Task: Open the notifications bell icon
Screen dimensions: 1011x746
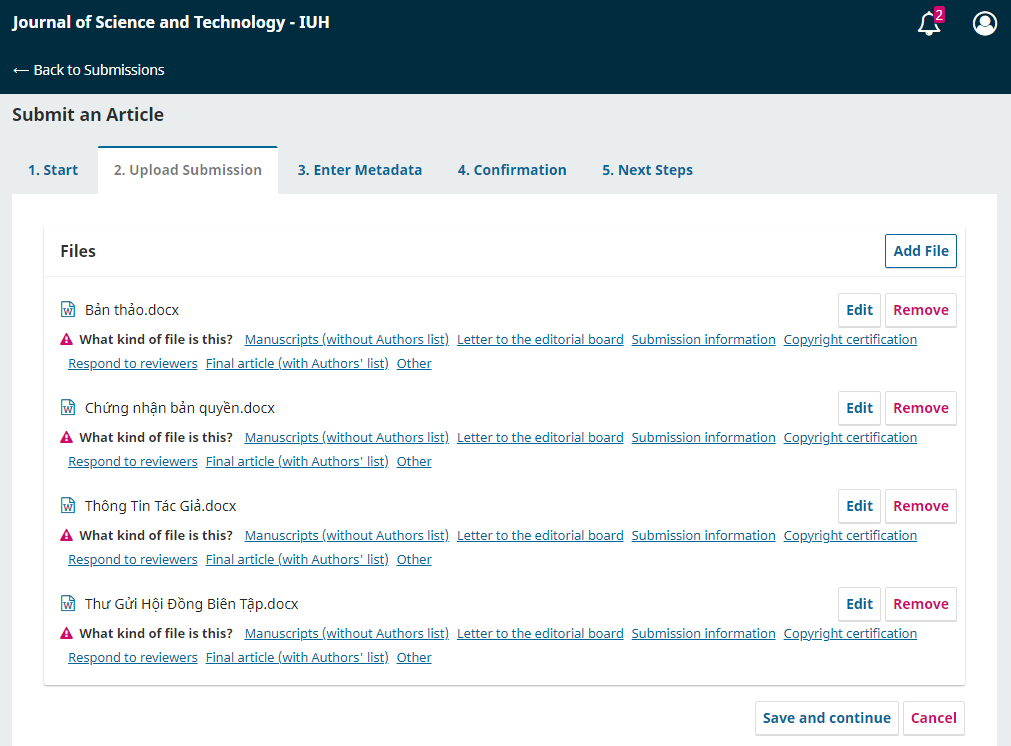Action: 929,23
